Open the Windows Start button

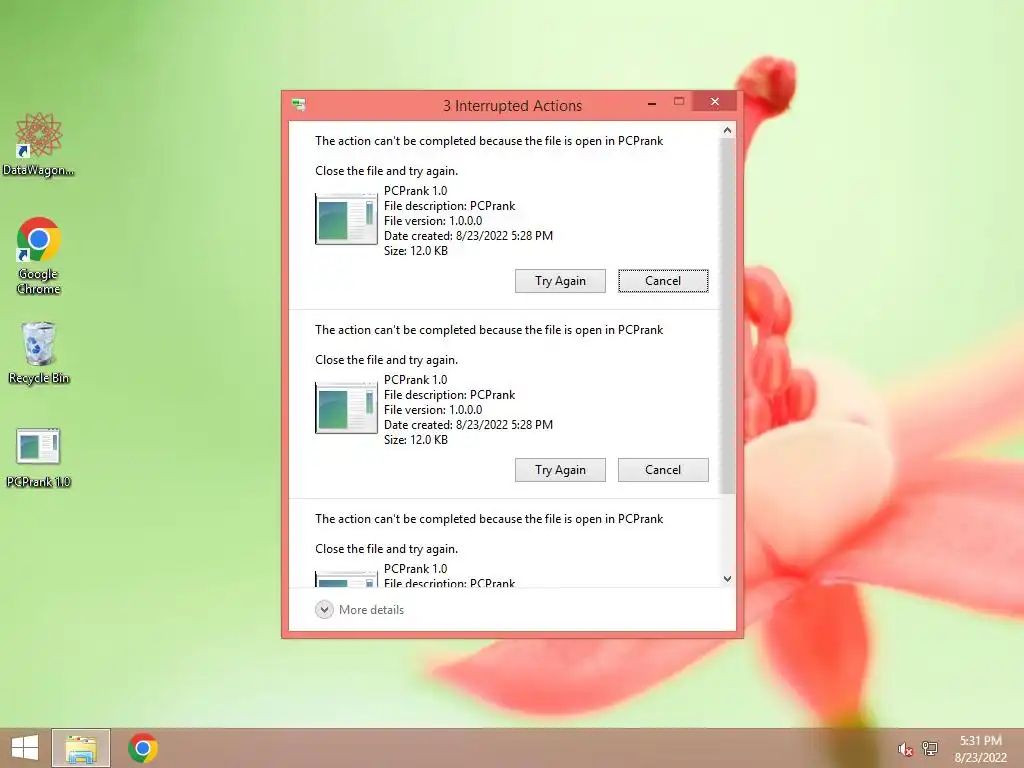click(x=25, y=748)
